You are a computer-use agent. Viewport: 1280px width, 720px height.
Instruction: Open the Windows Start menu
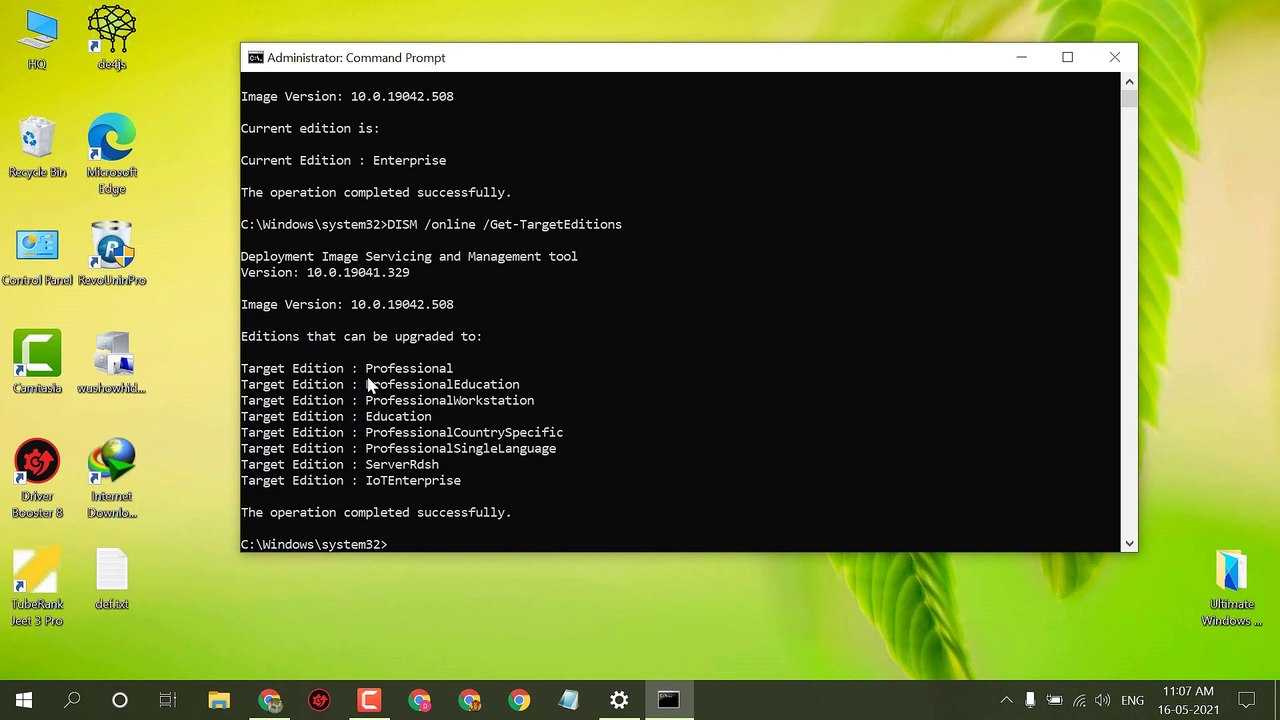24,700
